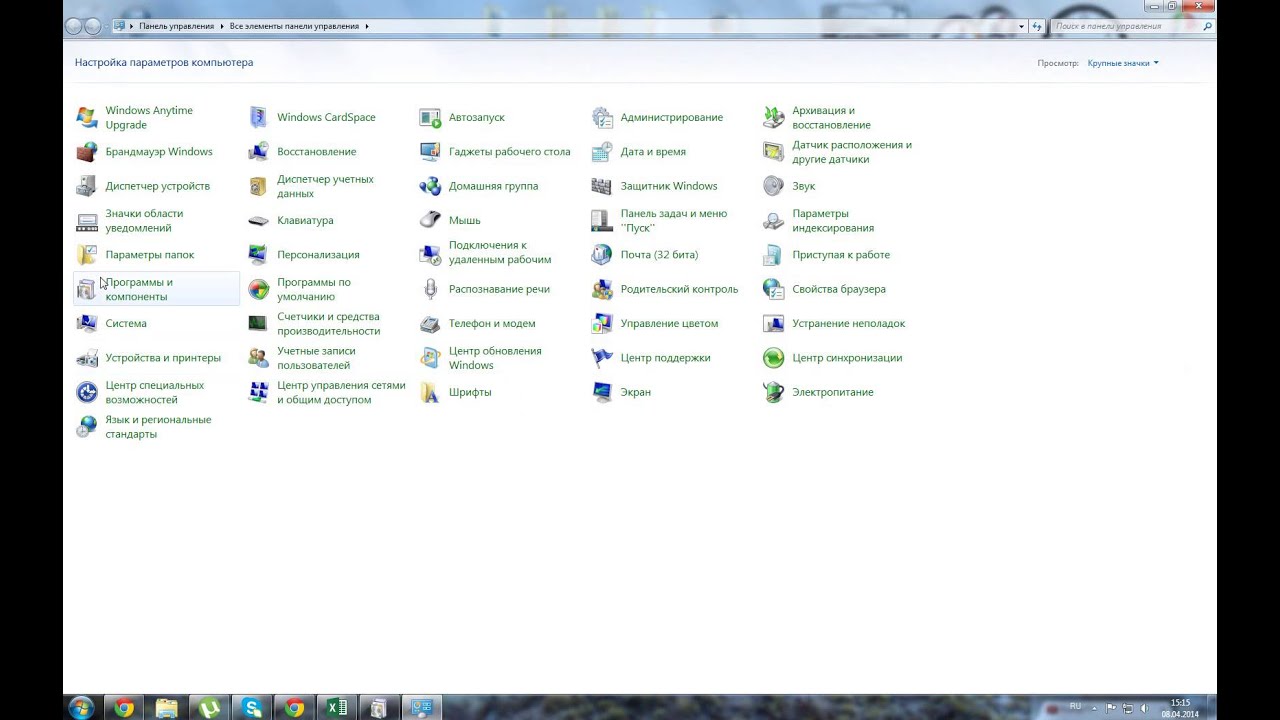The image size is (1280, 720).
Task: Open Приступая к работе link
Action: [x=841, y=255]
